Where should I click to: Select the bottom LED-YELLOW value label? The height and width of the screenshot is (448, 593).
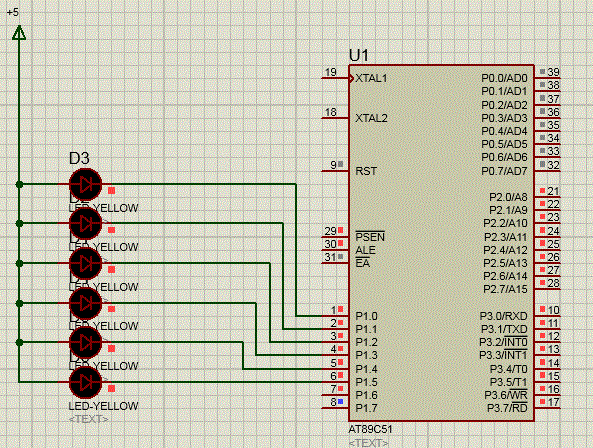103,406
